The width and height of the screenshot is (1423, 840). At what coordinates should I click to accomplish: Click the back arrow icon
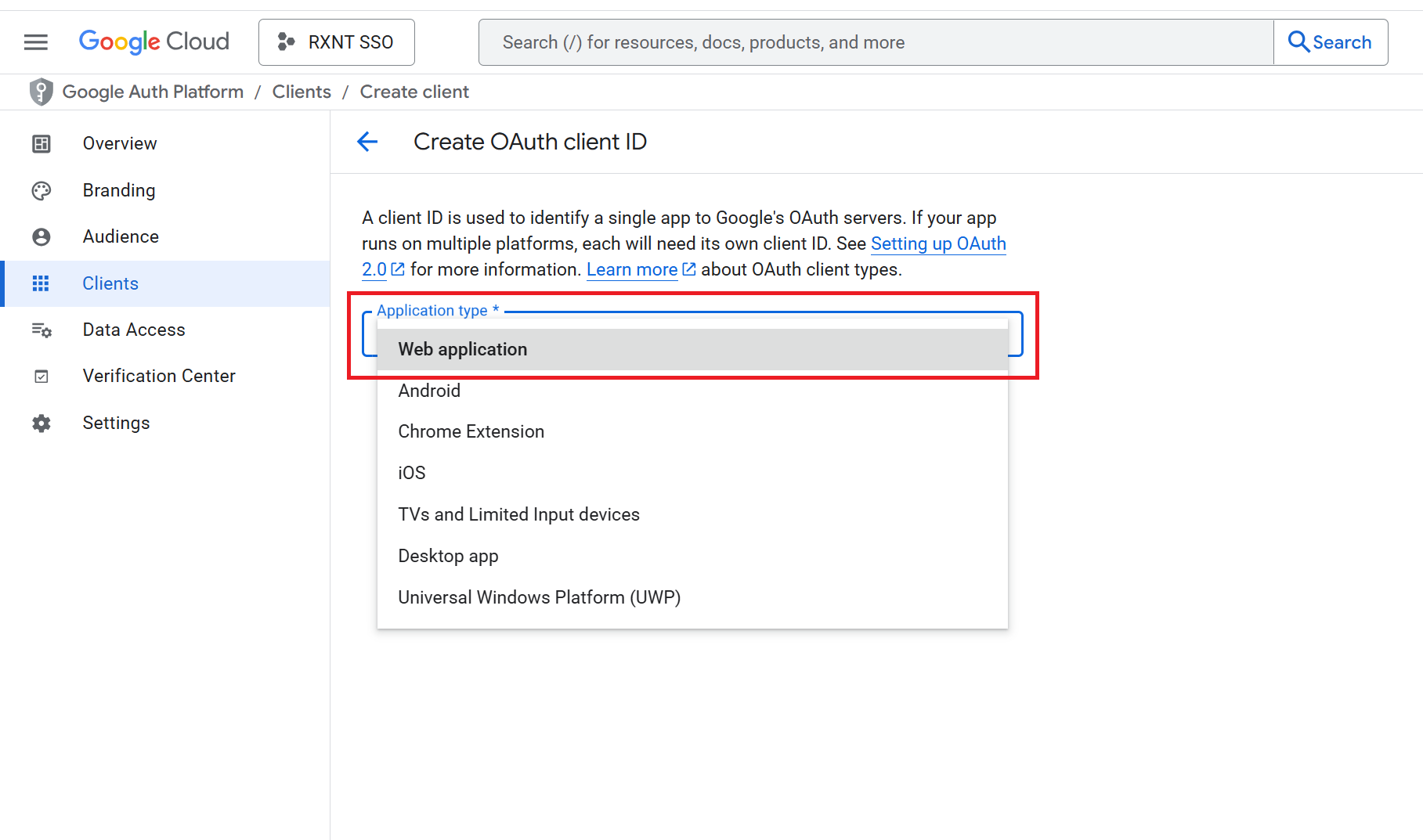pyautogui.click(x=367, y=142)
